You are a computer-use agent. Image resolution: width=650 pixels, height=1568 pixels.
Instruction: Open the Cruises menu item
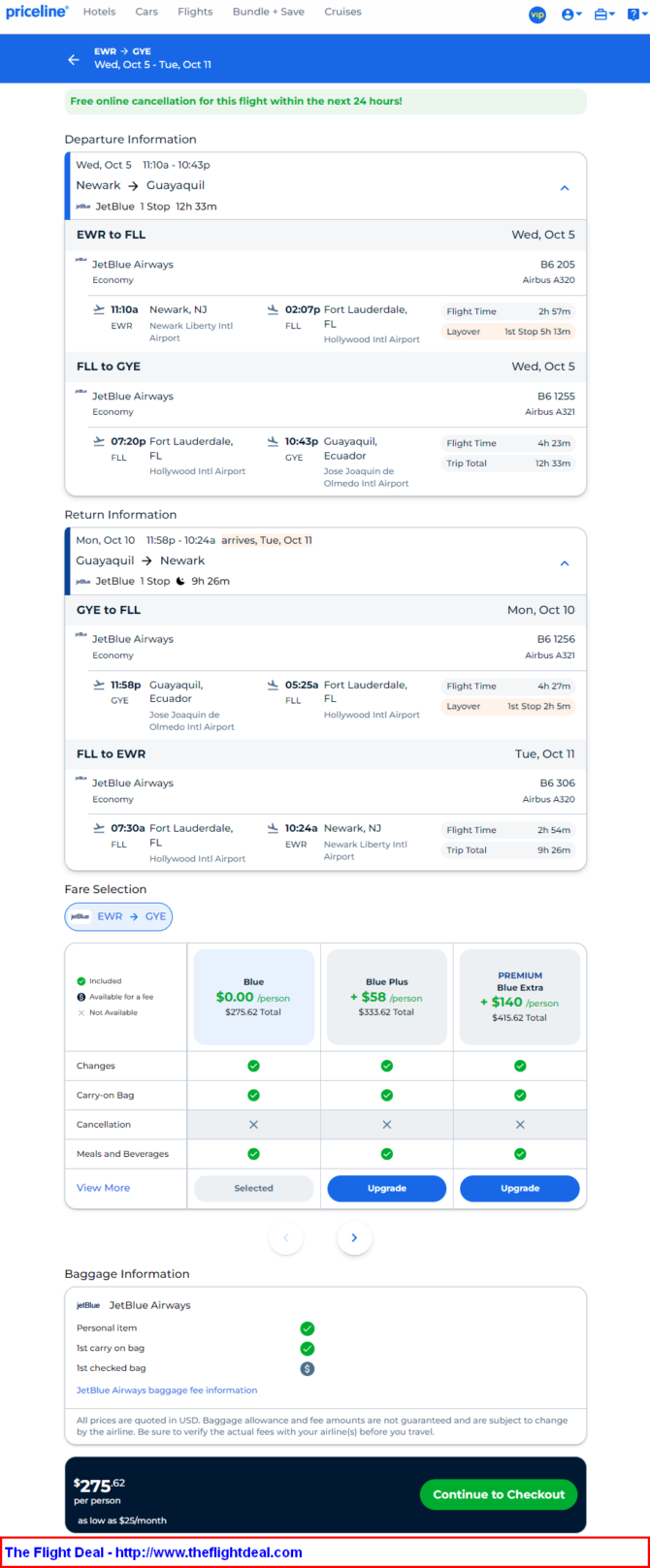(342, 13)
